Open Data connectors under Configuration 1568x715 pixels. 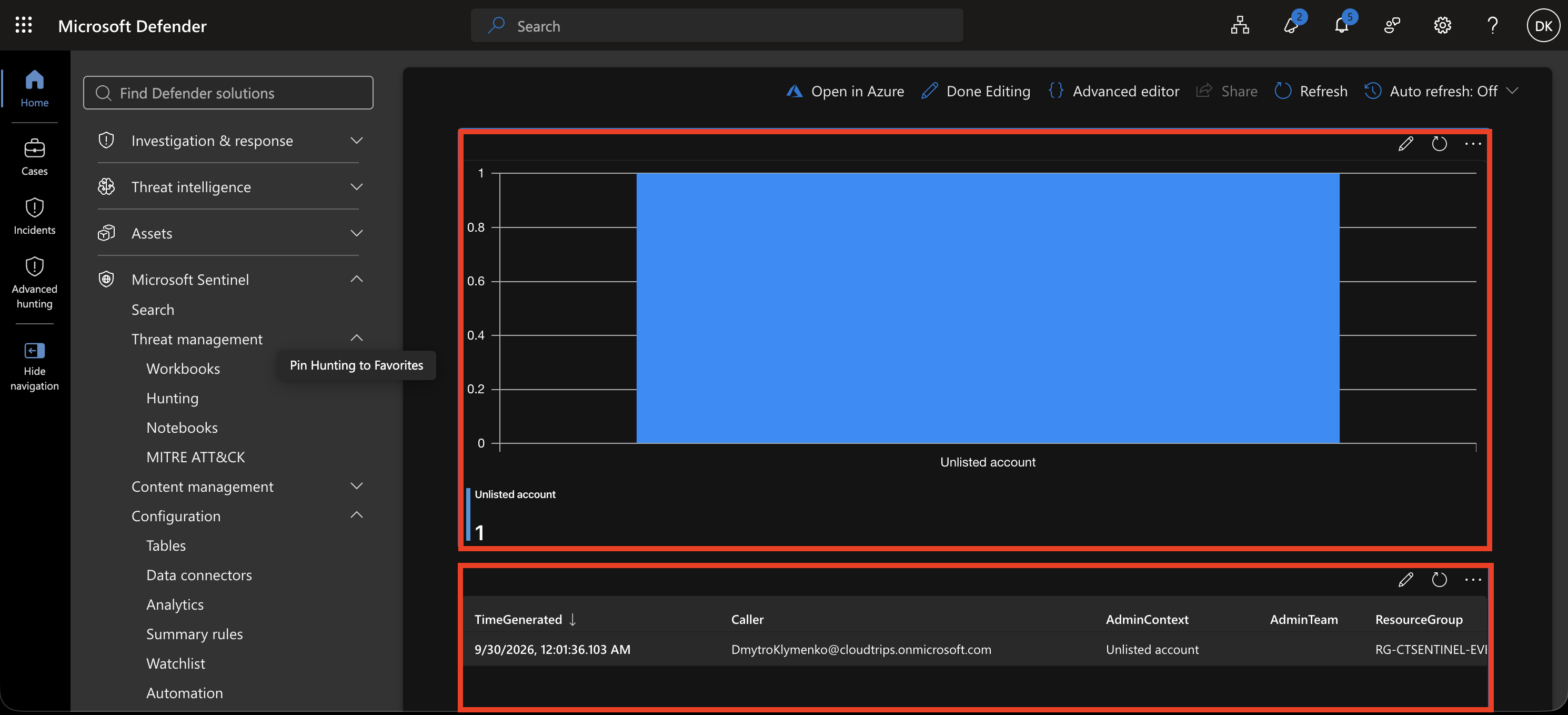pos(199,575)
